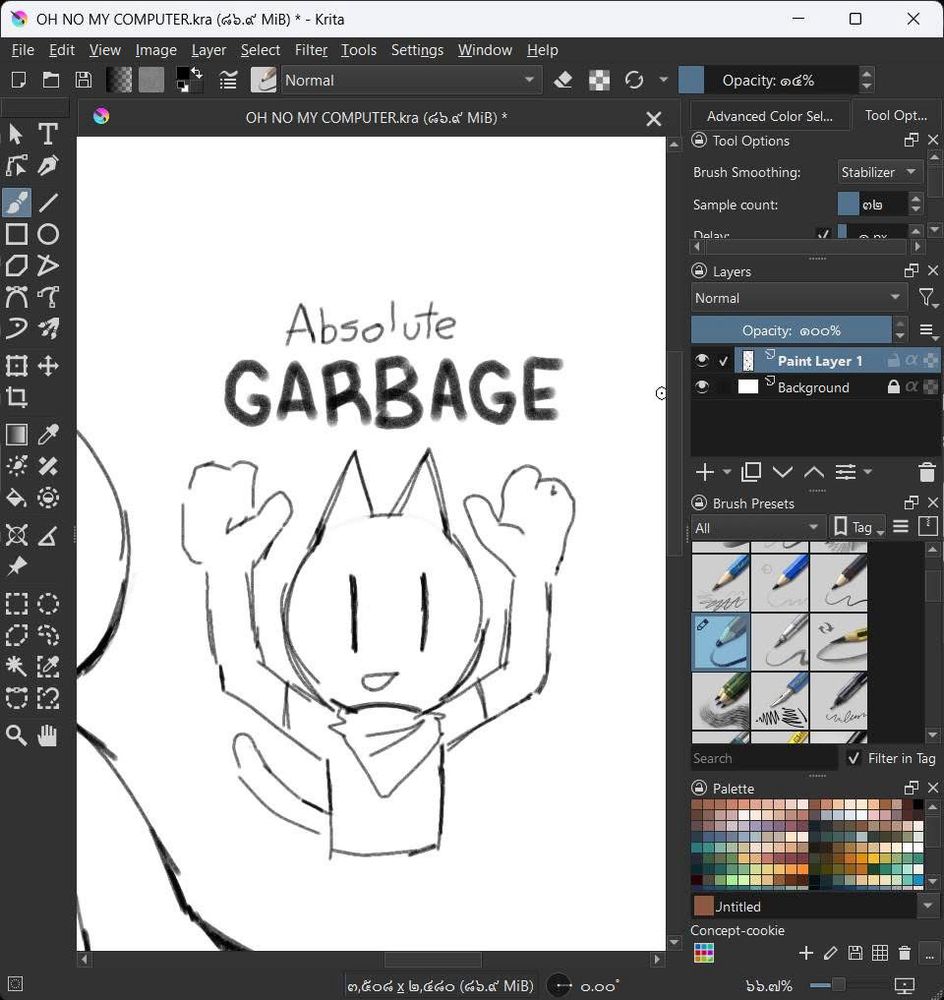944x1000 pixels.
Task: Select the Rectangle tool
Action: (x=17, y=234)
